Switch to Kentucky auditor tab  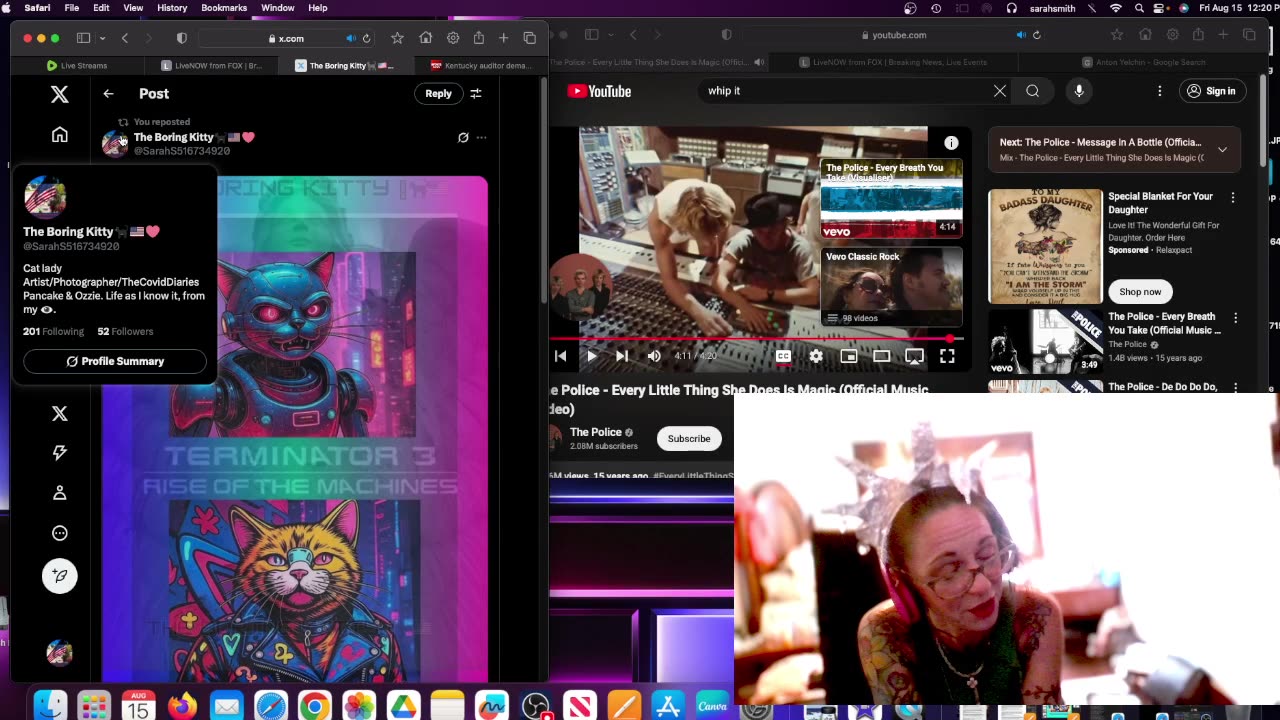(x=480, y=66)
